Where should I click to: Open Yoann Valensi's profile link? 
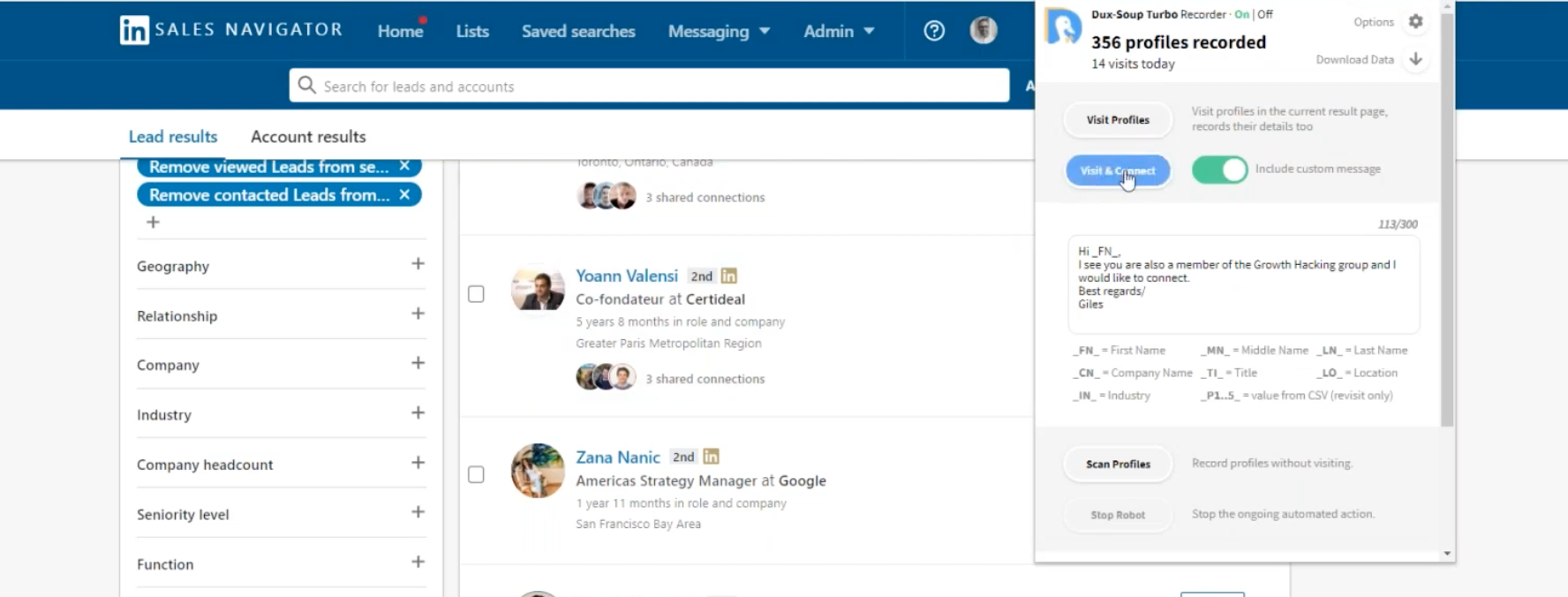pos(627,276)
